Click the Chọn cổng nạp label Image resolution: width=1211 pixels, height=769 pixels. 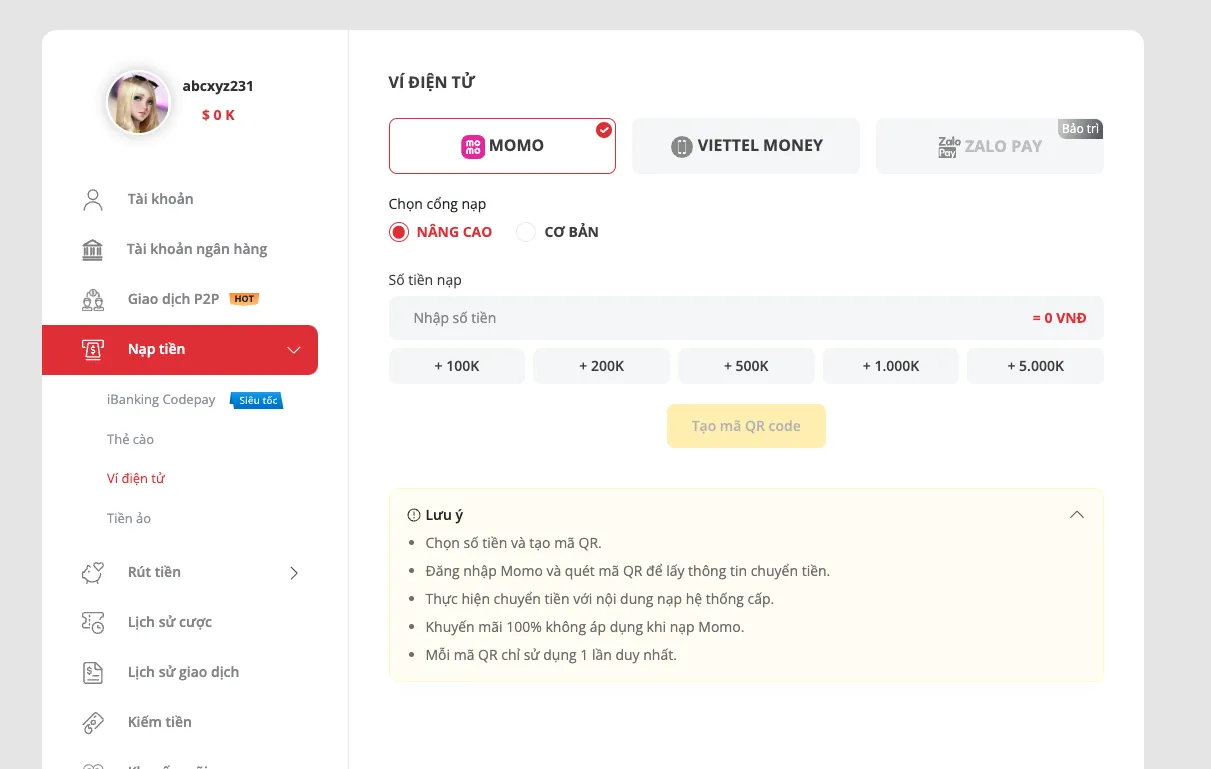coord(437,204)
